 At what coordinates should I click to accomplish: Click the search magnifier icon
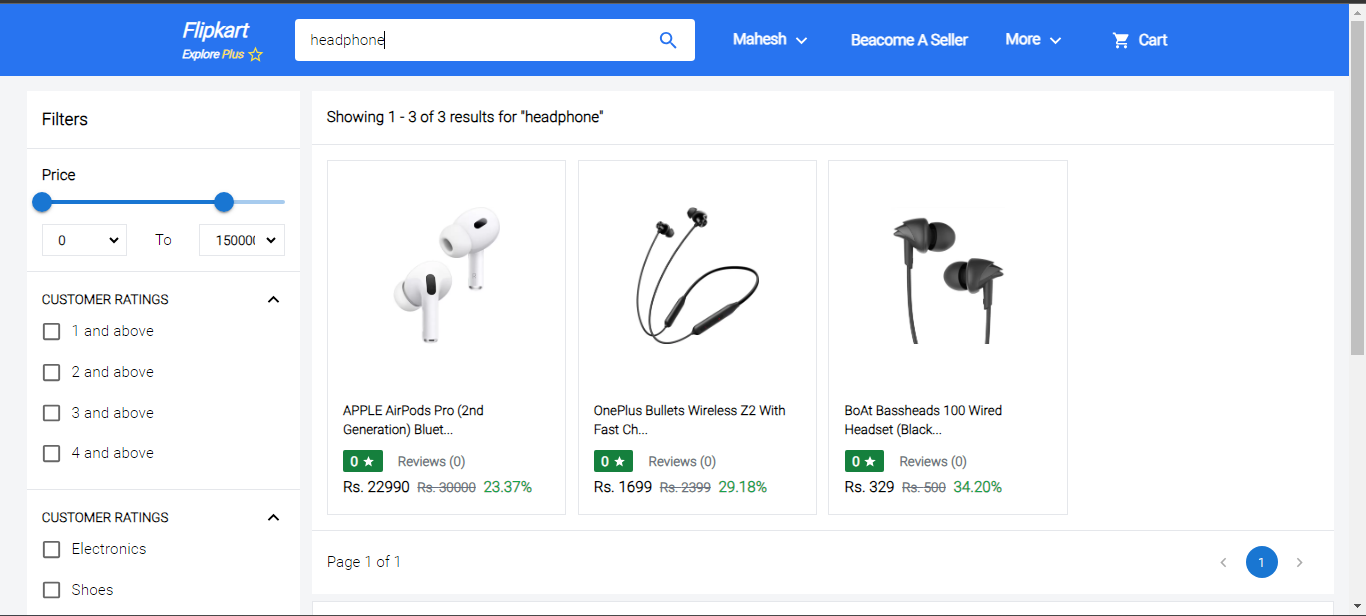(x=667, y=39)
